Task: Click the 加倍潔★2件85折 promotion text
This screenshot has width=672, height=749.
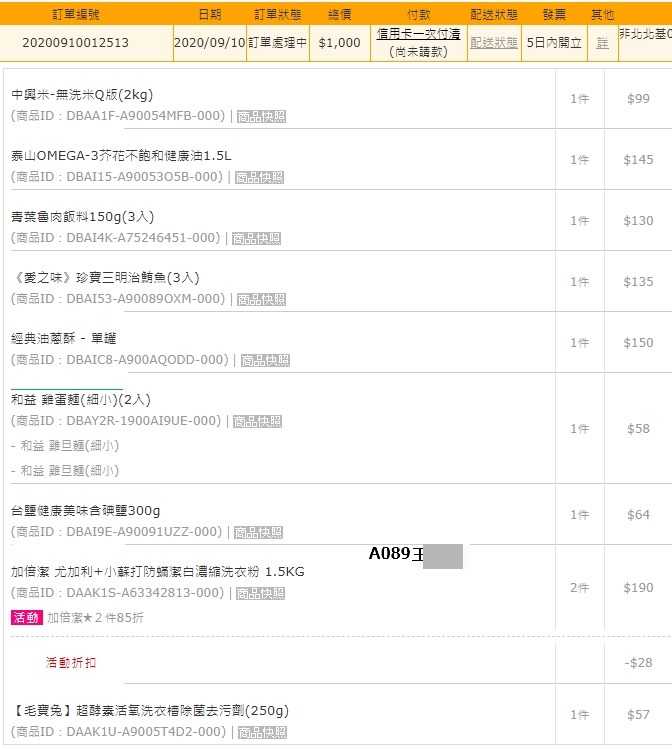Action: (95, 618)
